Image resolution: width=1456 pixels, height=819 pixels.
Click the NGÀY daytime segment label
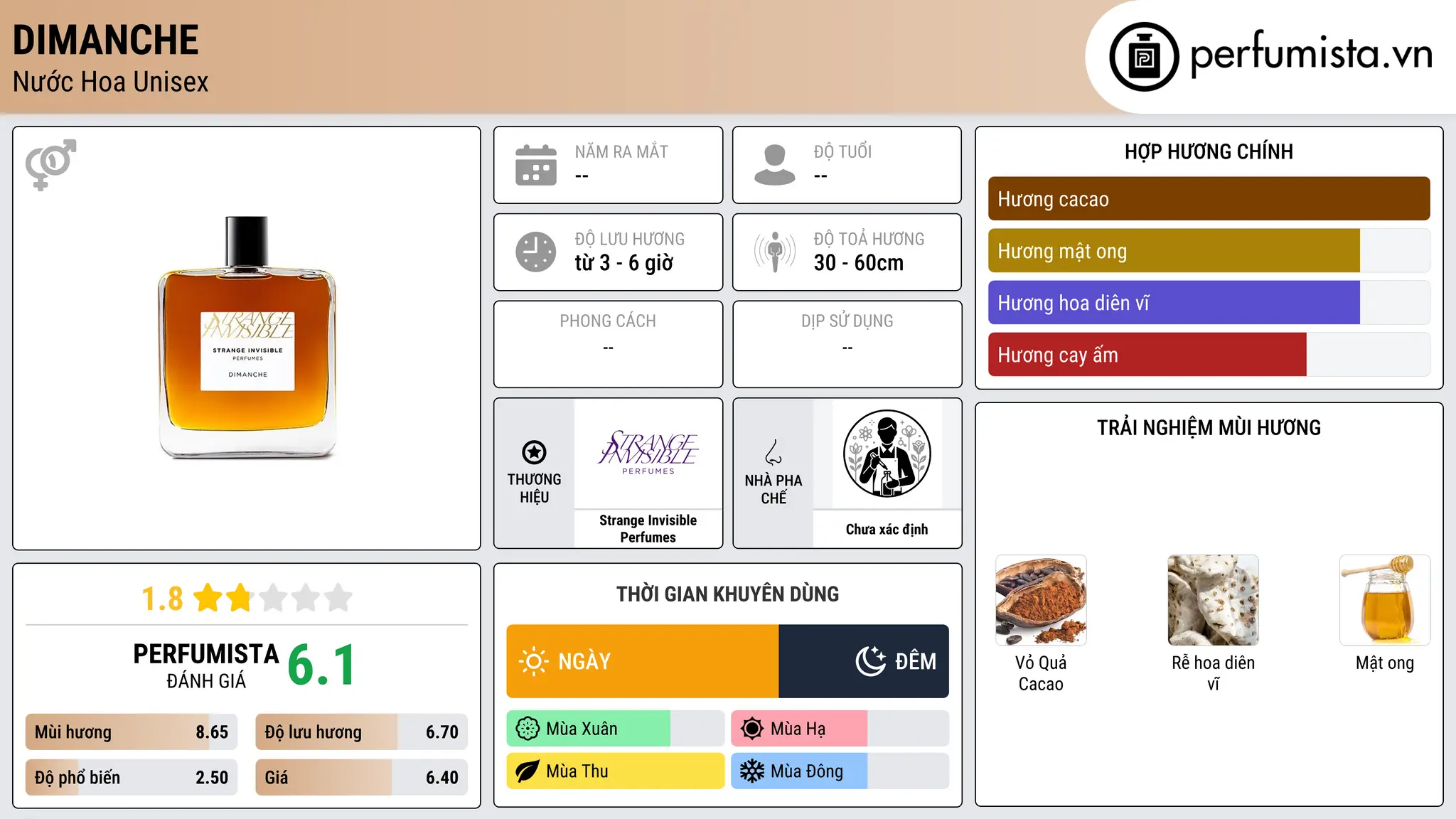point(584,661)
